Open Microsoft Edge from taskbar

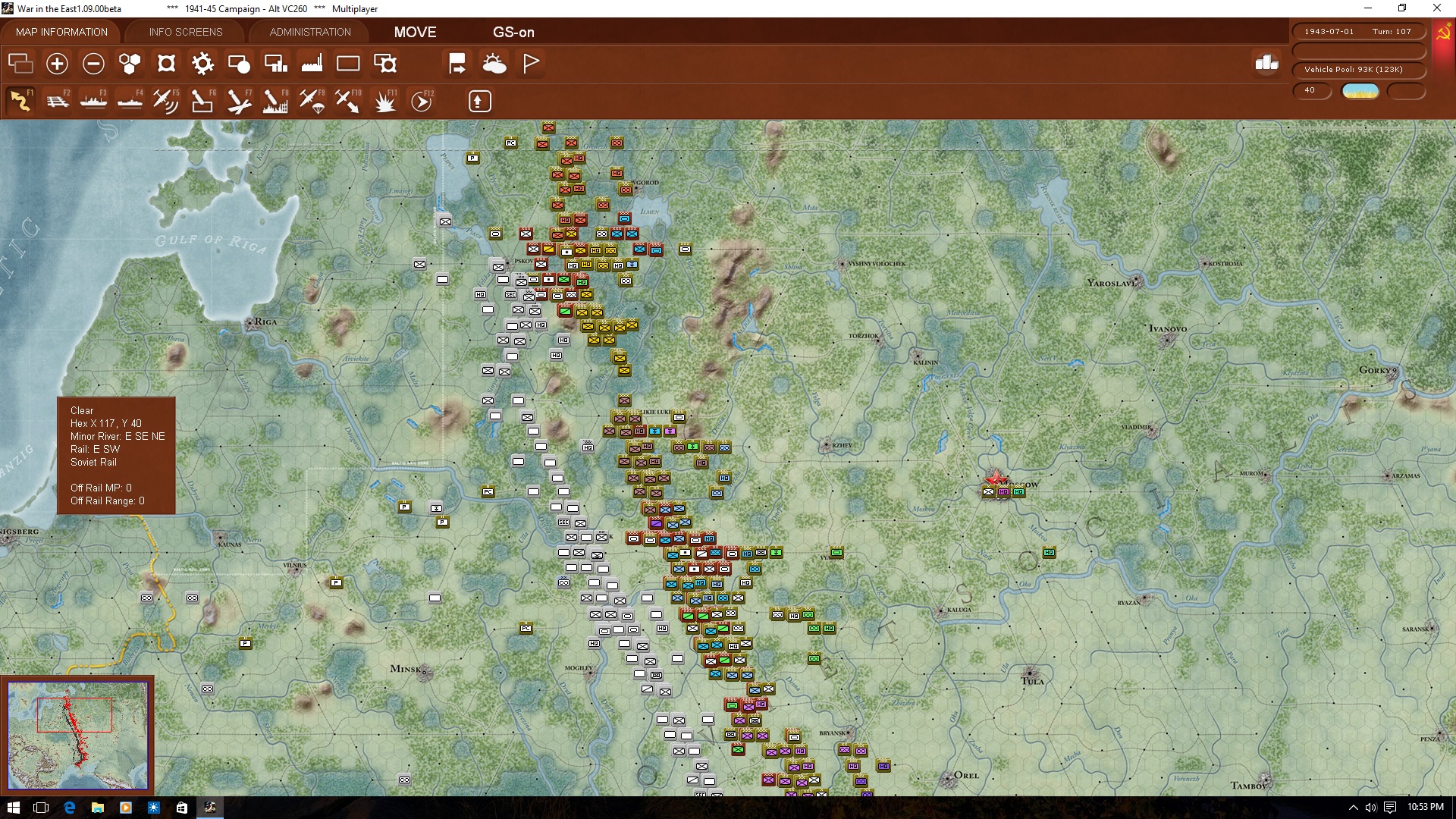click(69, 808)
